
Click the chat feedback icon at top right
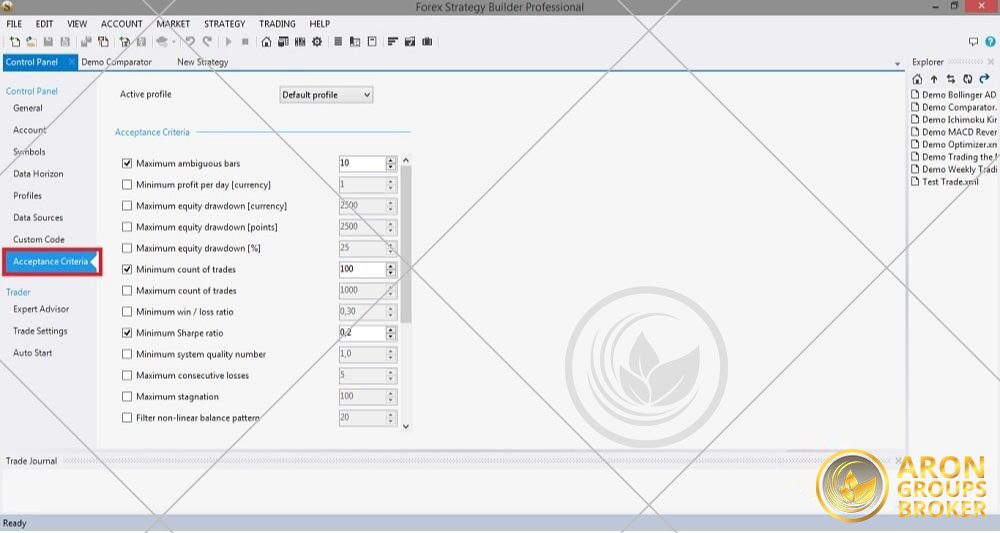tap(973, 42)
